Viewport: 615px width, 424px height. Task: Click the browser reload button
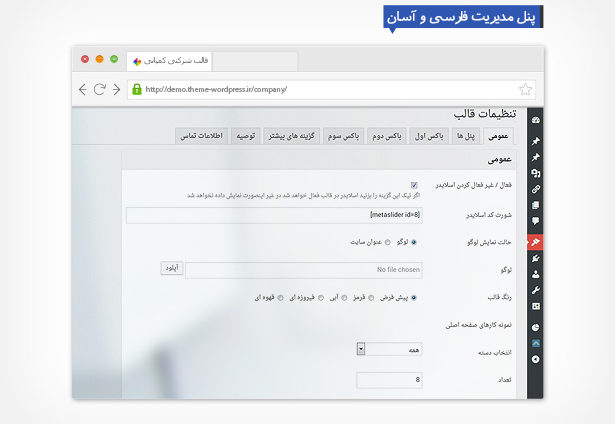[100, 89]
